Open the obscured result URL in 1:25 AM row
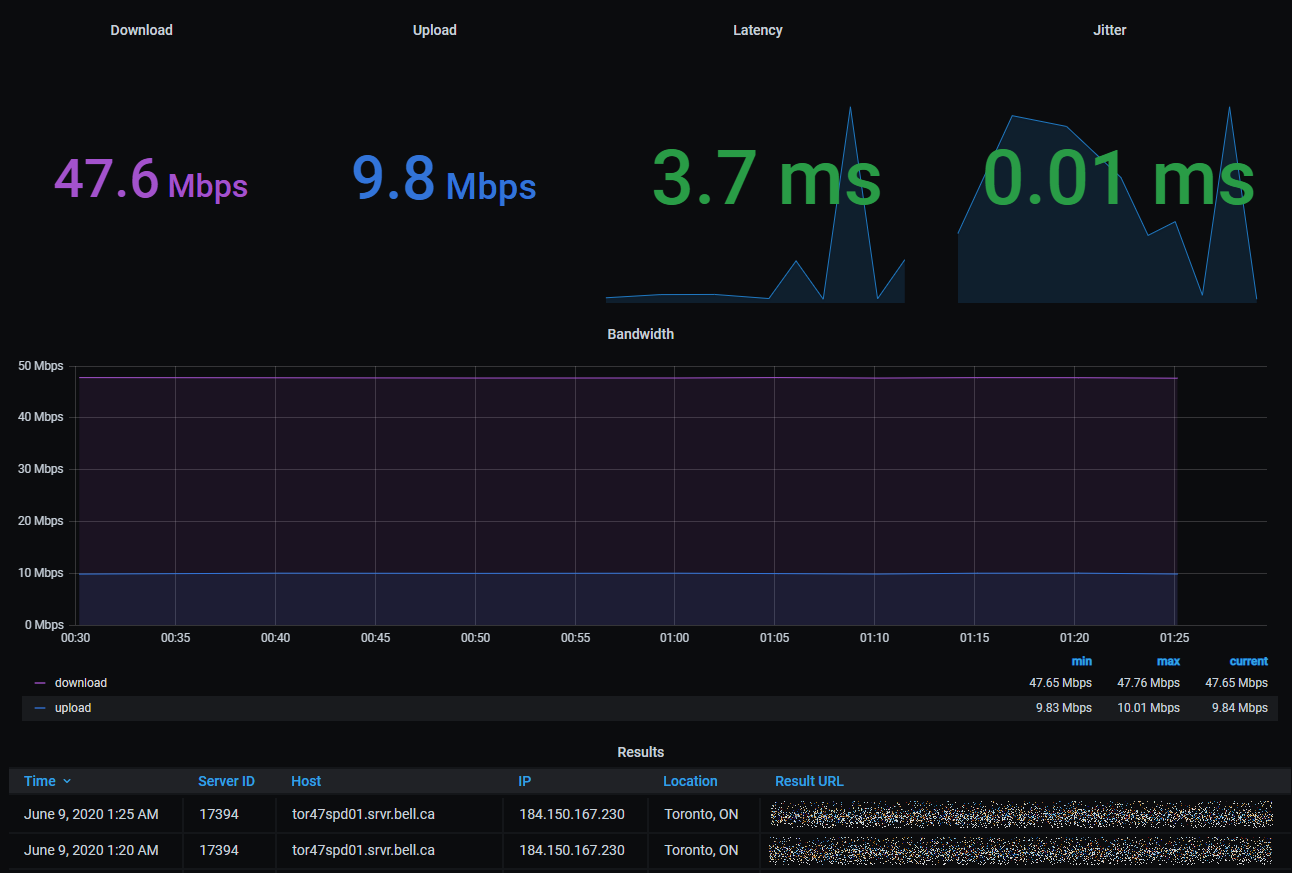1292x873 pixels. coord(1021,814)
